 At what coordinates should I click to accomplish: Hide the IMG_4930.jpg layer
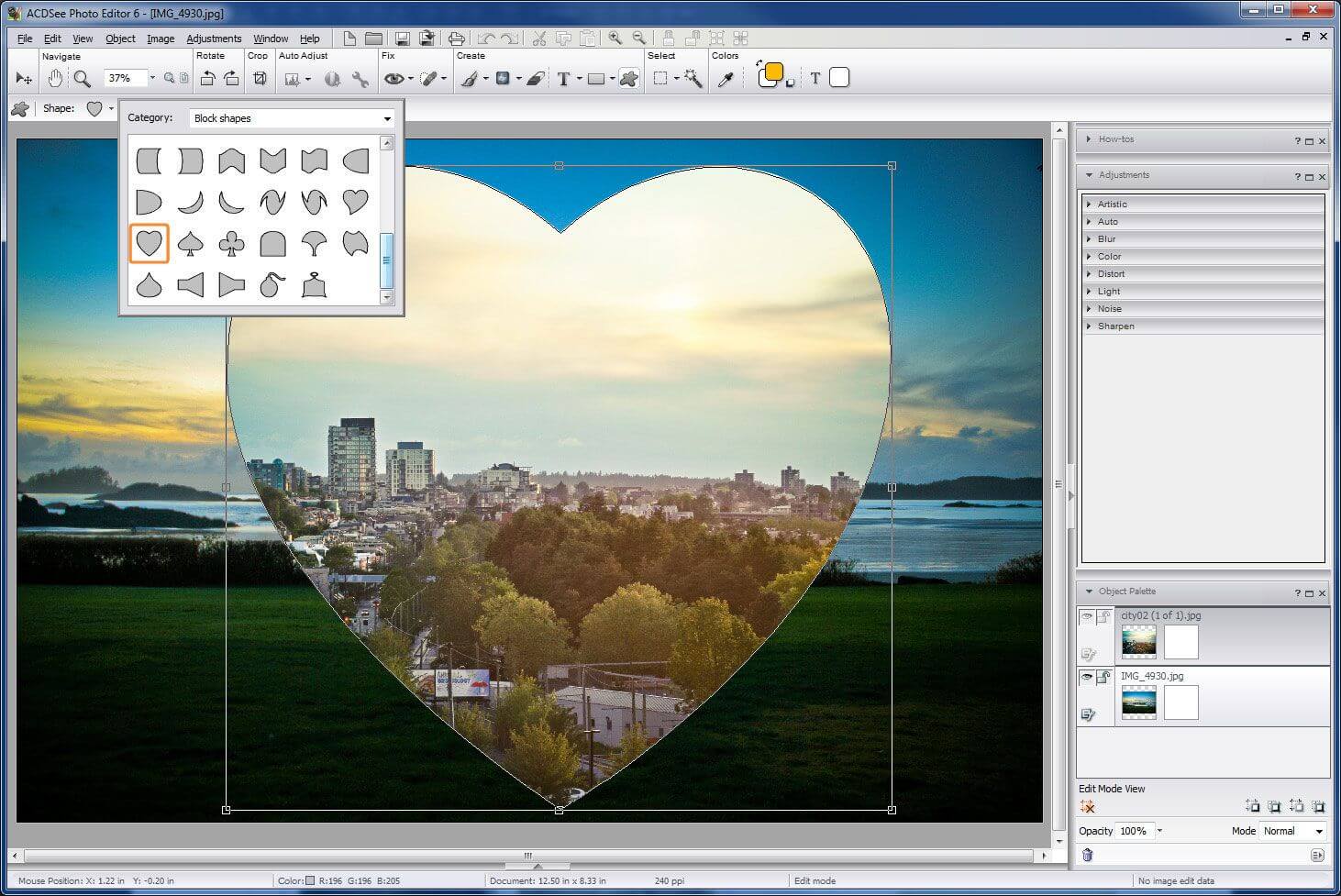tap(1087, 678)
